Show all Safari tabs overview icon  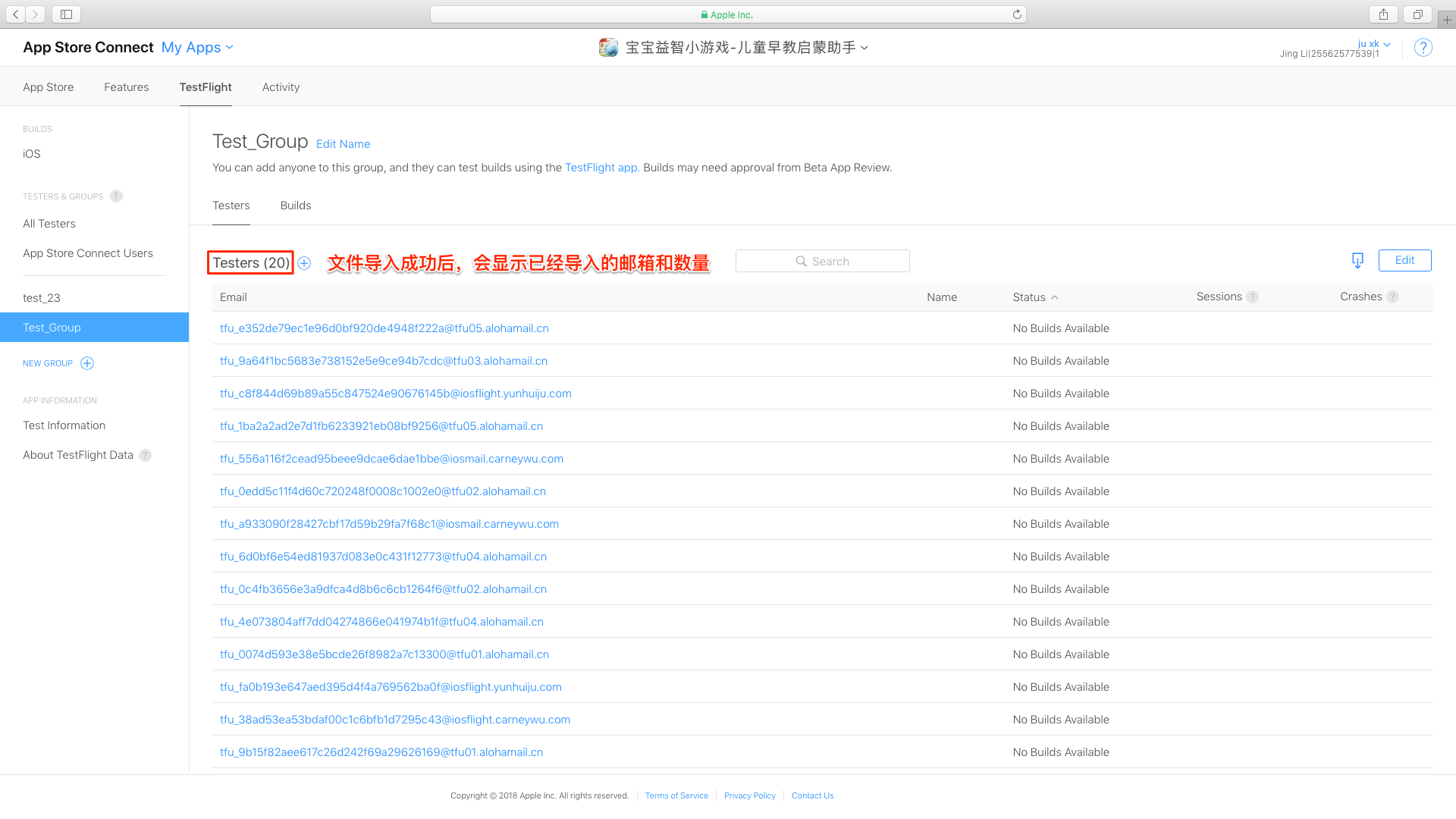(x=1417, y=14)
